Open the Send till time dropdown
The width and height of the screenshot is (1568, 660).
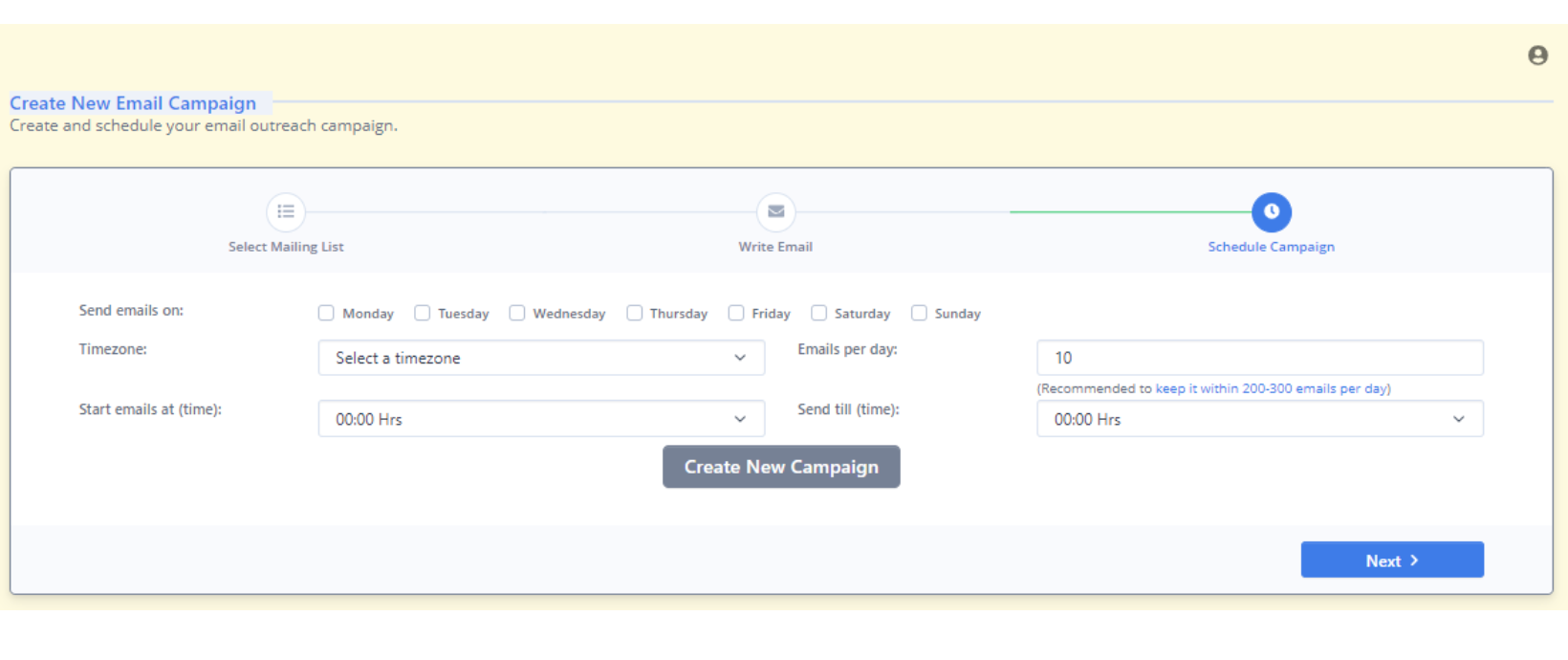point(1260,419)
